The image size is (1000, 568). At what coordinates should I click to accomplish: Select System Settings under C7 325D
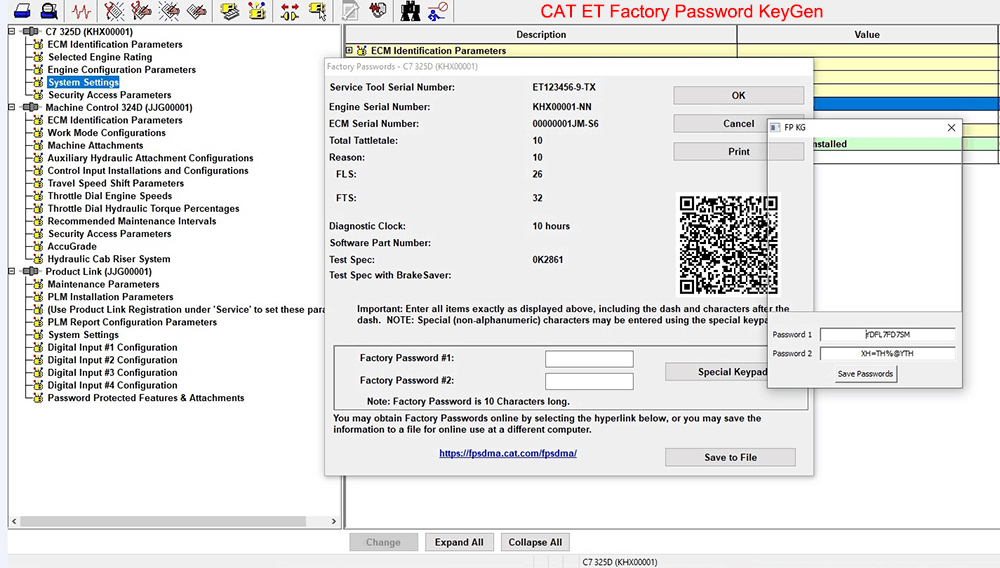coord(83,82)
